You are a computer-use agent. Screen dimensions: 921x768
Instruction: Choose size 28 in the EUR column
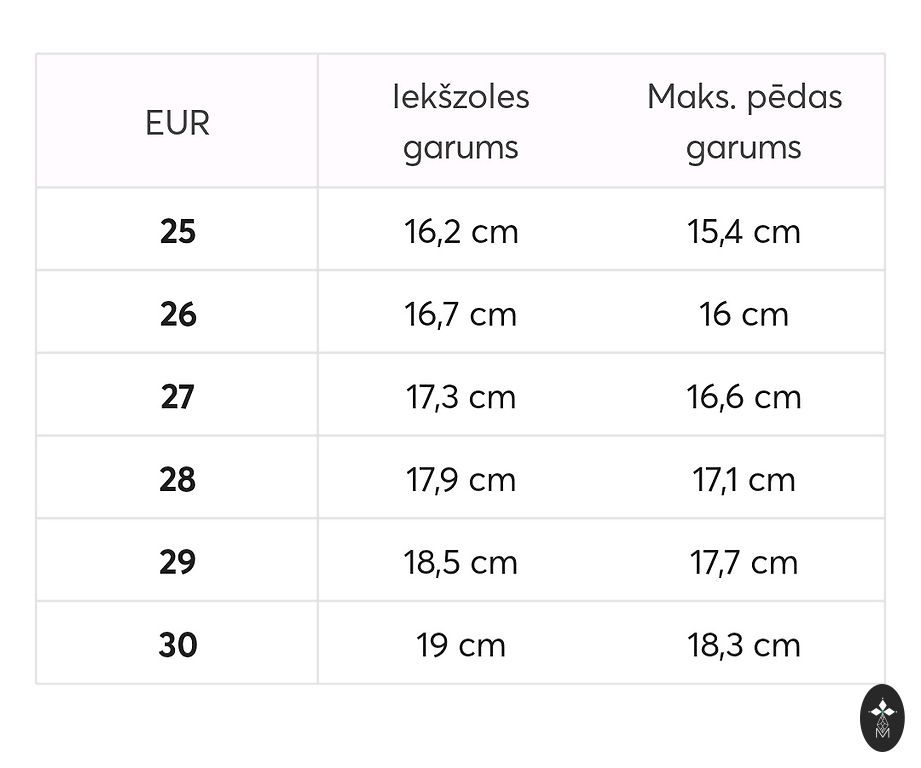click(x=178, y=480)
